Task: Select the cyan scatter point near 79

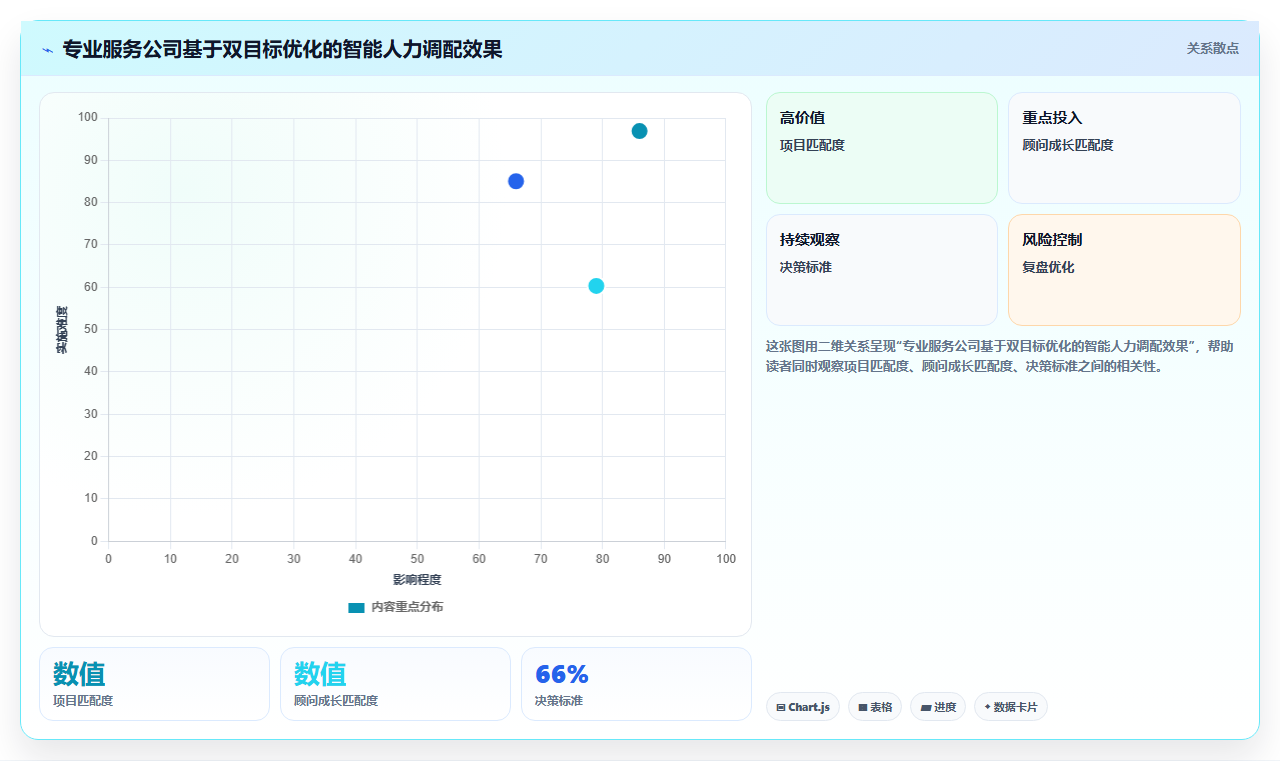Action: pos(596,286)
